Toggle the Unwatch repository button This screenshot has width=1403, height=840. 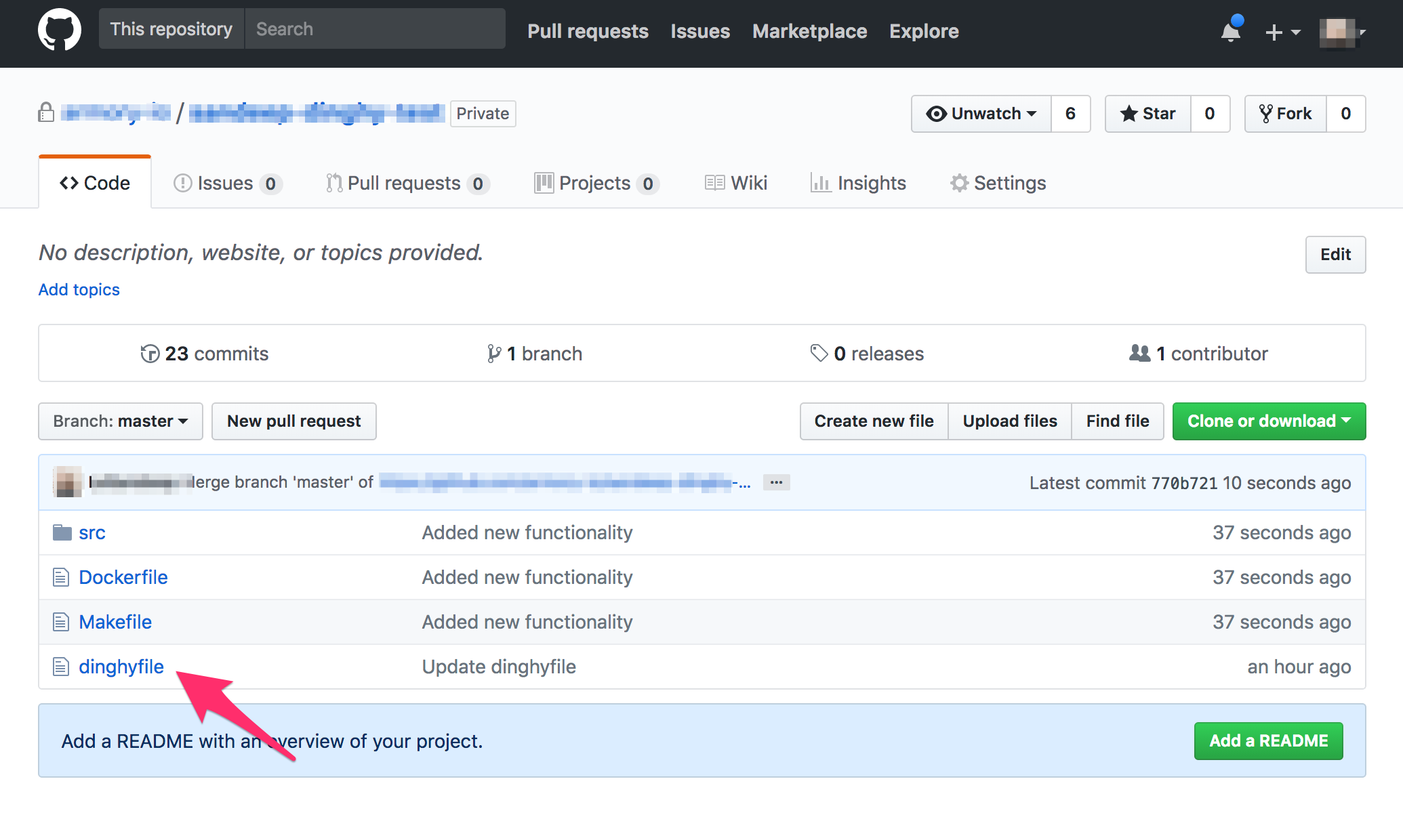click(x=981, y=114)
